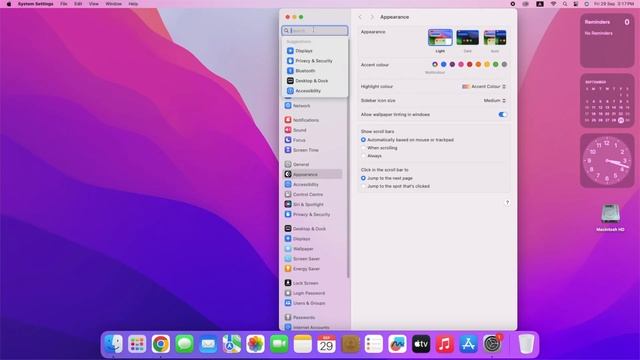Viewport: 640px width, 360px height.
Task: Select the green accent colour
Action: 496,64
